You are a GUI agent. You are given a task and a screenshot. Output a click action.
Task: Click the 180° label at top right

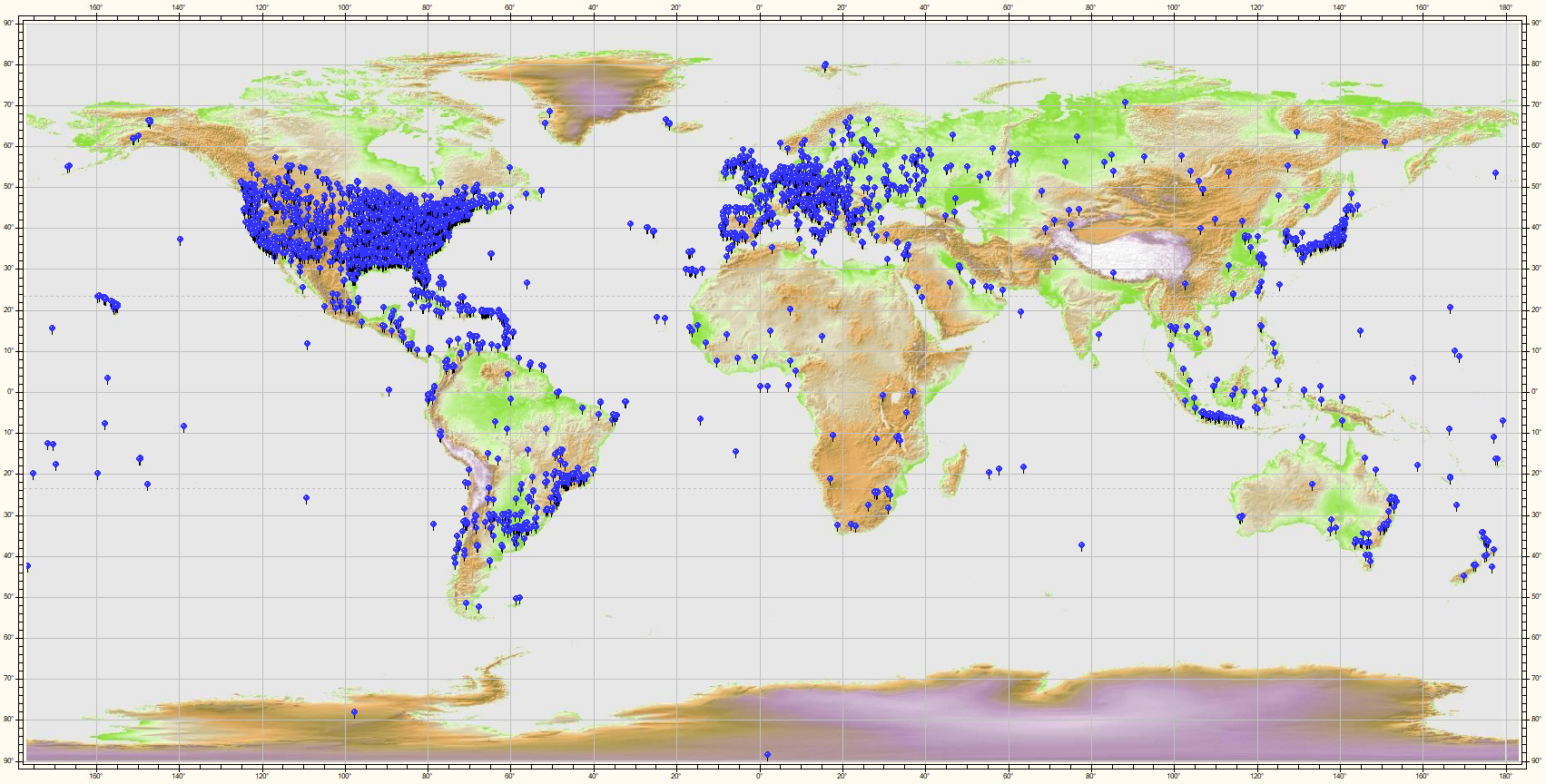point(1505,7)
